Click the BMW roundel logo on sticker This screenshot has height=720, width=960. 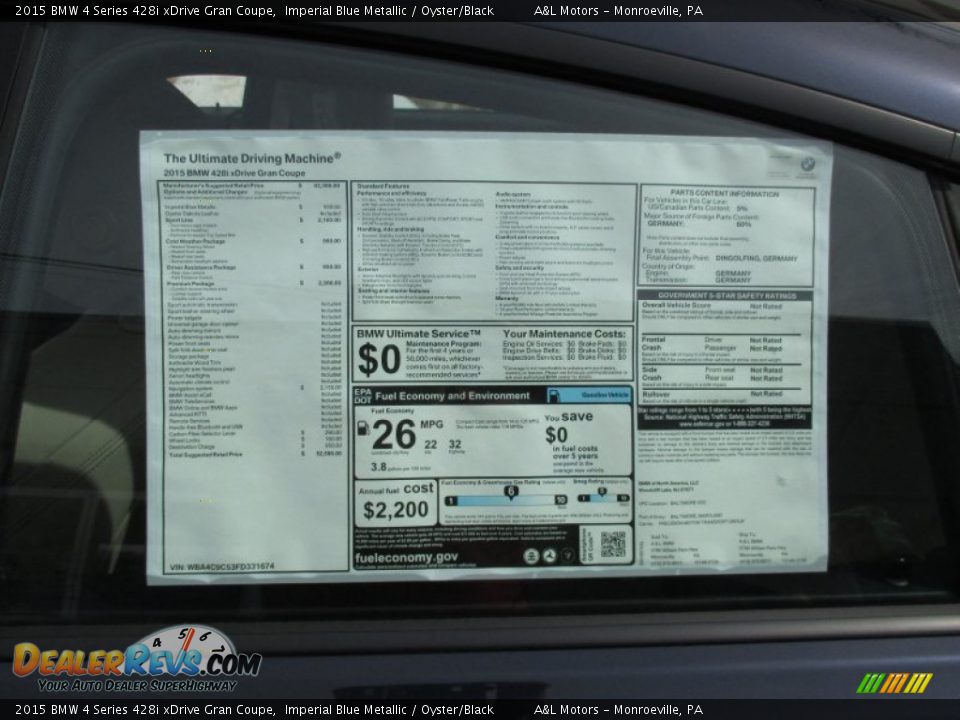pyautogui.click(x=806, y=164)
